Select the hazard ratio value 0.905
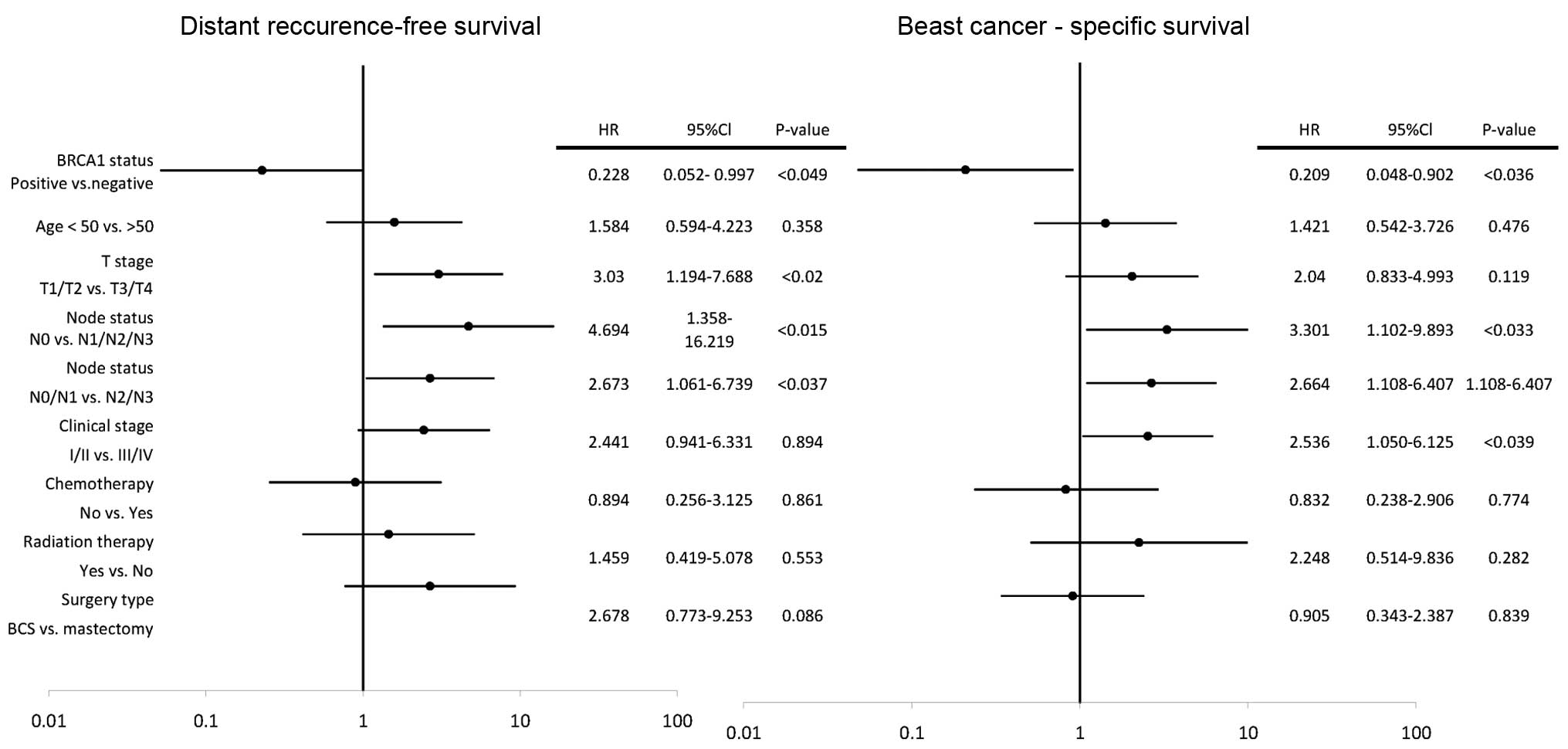Image resolution: width=1568 pixels, height=749 pixels. point(1309,616)
